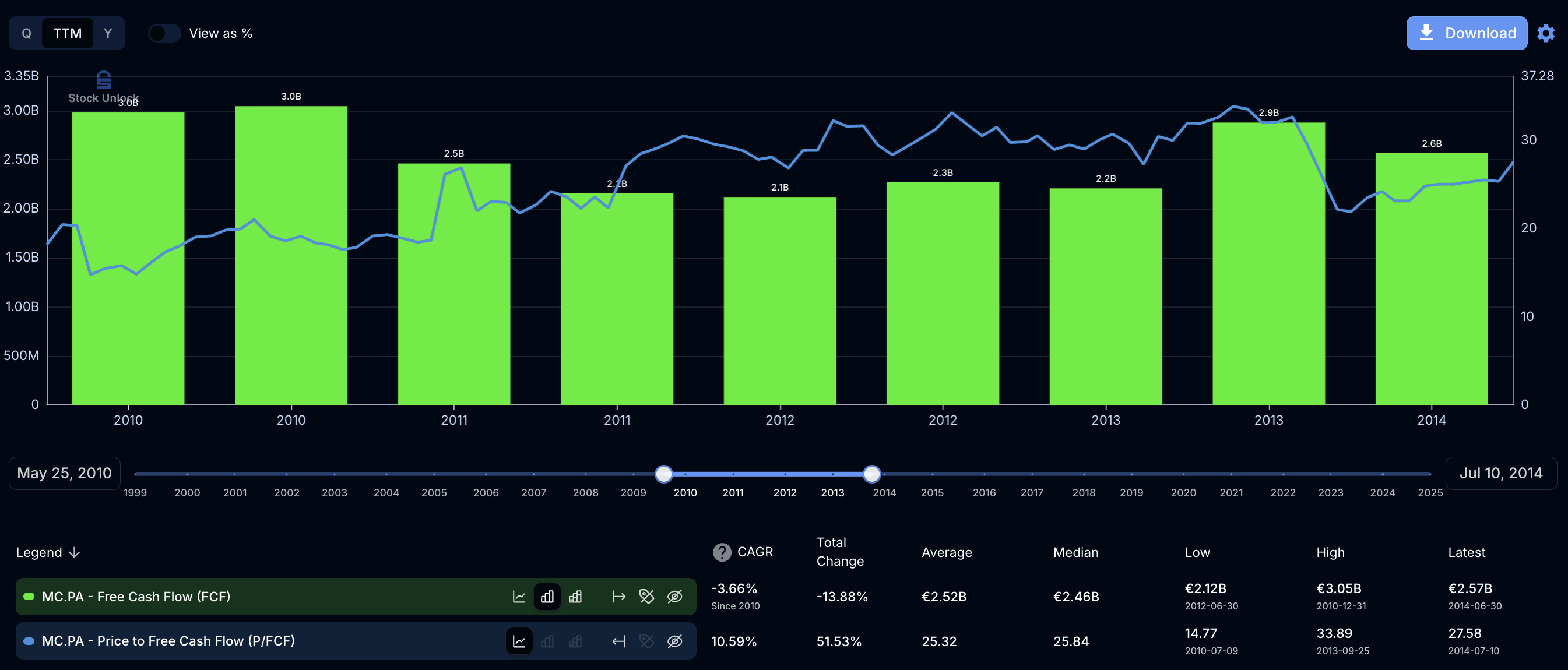Hide the Free Cash Flow series via eye icon
This screenshot has width=1568, height=670.
click(x=674, y=597)
